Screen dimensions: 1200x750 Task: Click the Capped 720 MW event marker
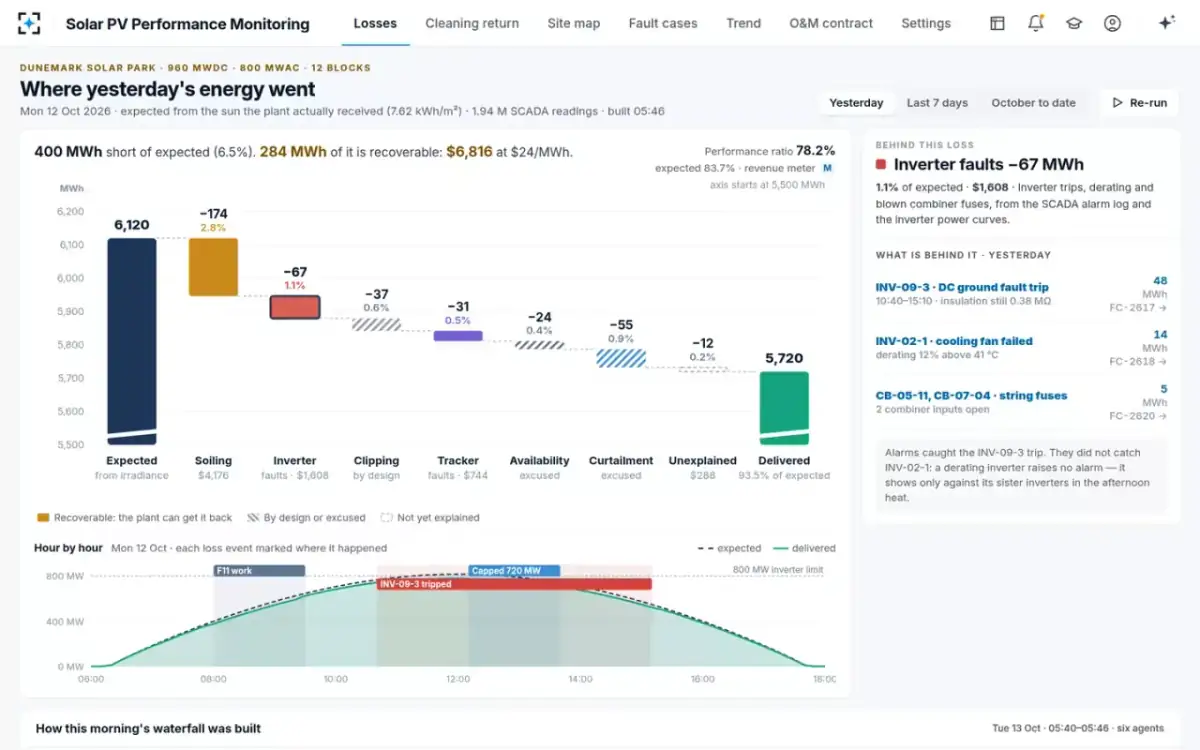point(514,571)
